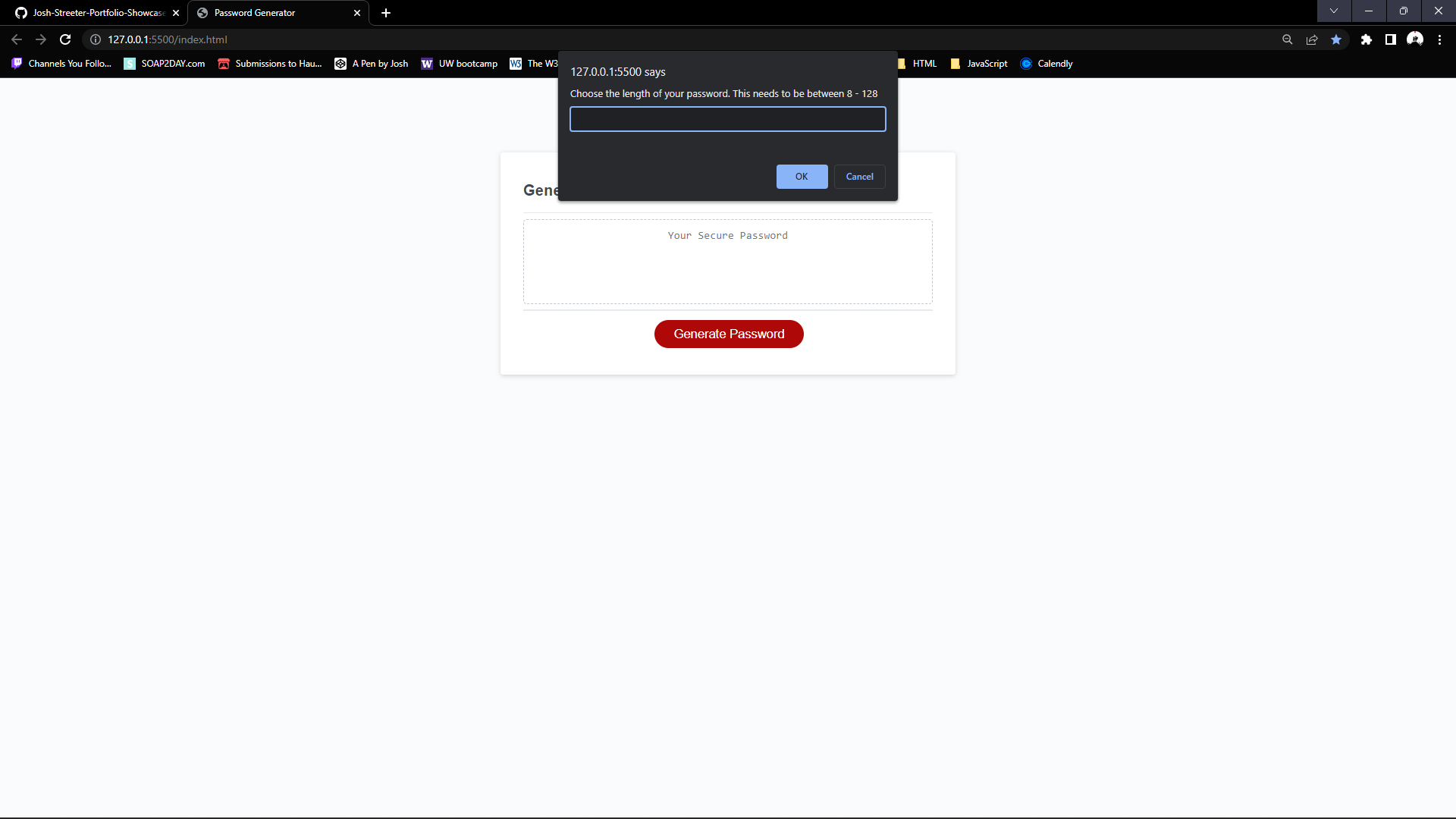The height and width of the screenshot is (819, 1456).
Task: Click the Generate Password button
Action: point(728,334)
